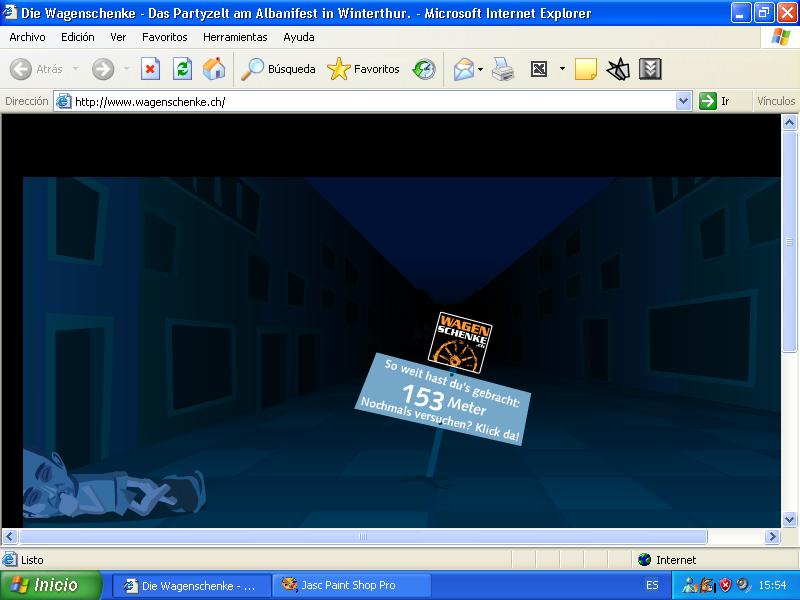Open the Favoritos star panel in toolbar
This screenshot has width=800, height=600.
[x=363, y=69]
